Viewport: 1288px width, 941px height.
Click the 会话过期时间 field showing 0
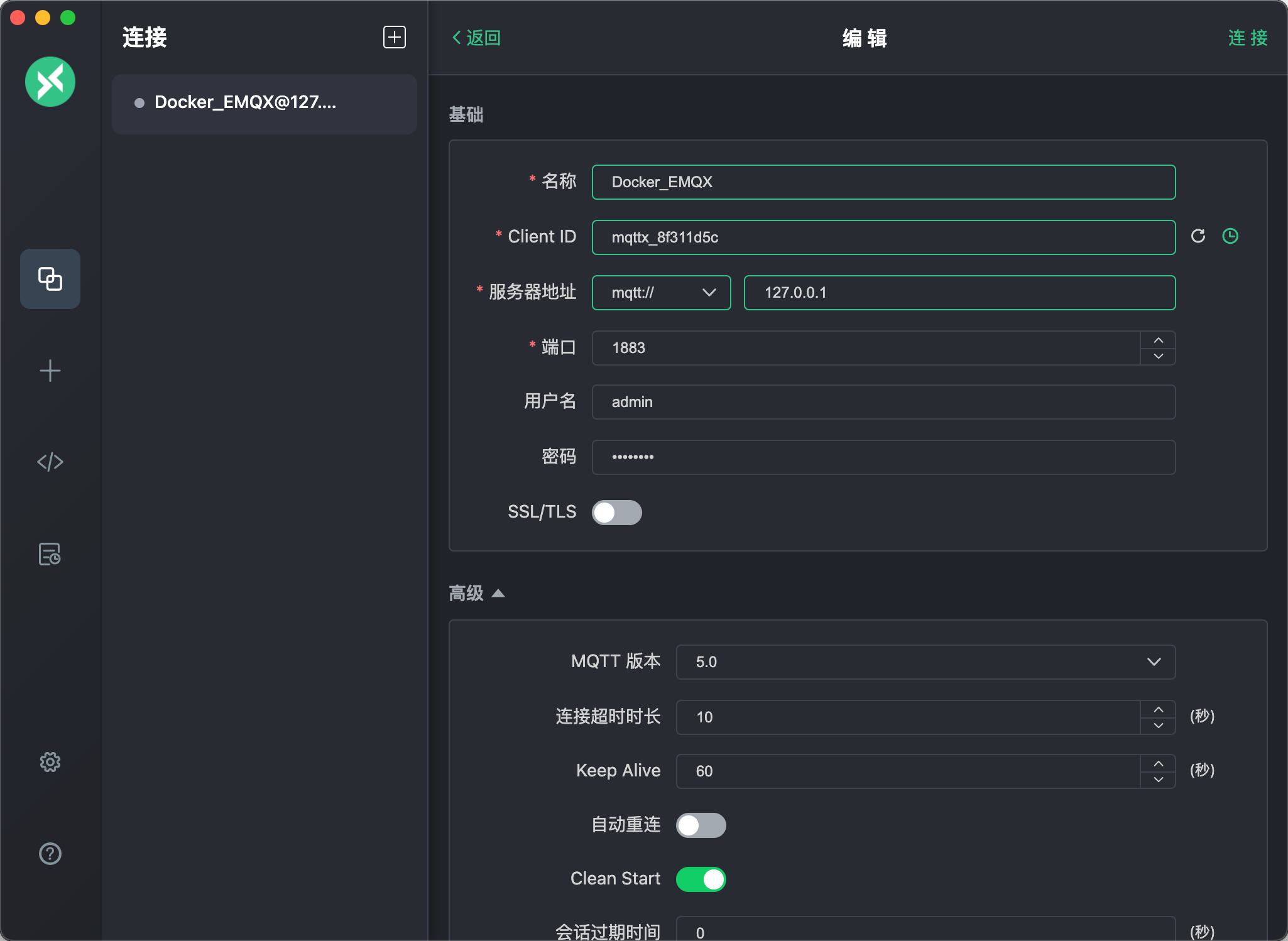click(x=925, y=930)
